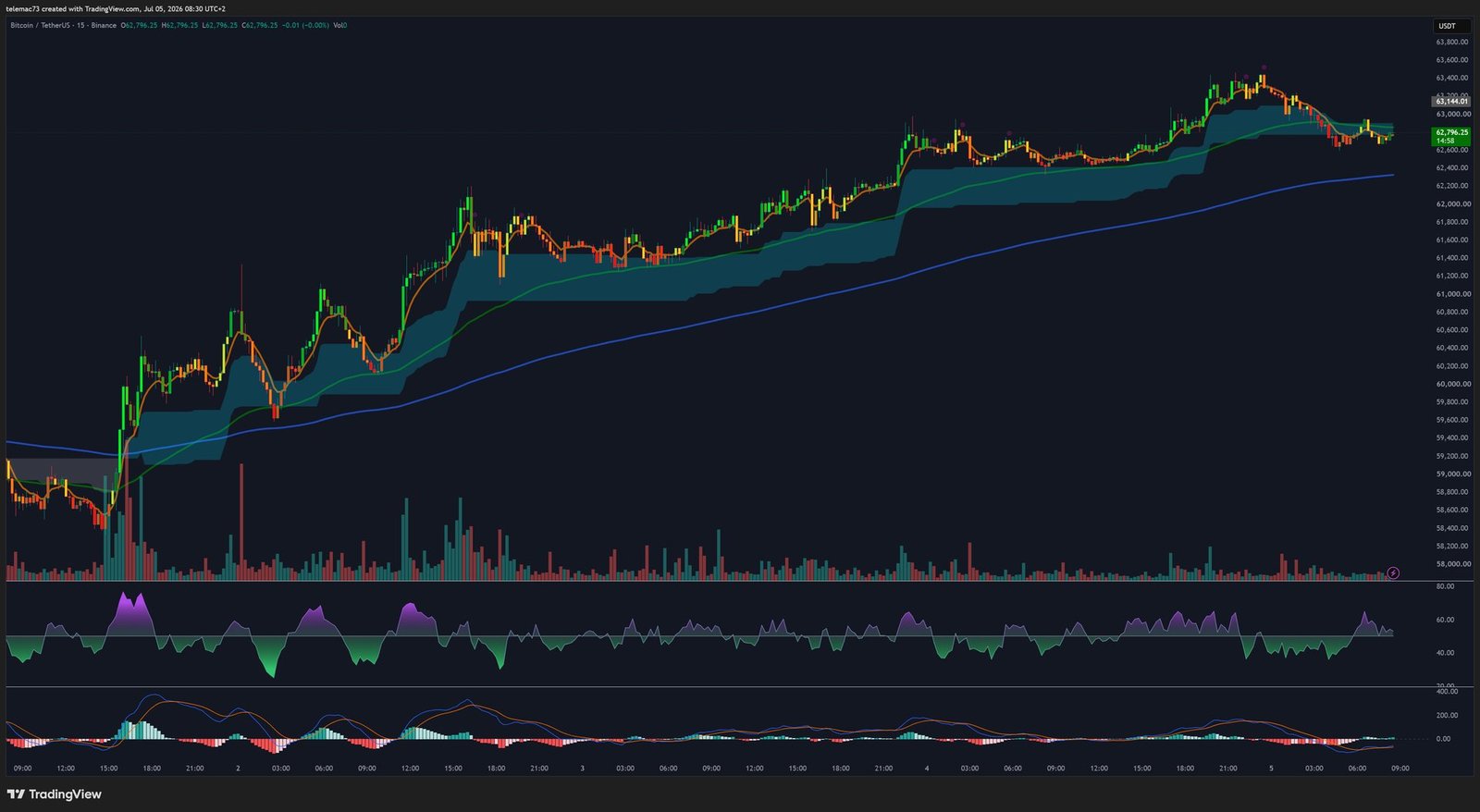Click the 40.00 oscillator scale label
The image size is (1480, 812).
click(1445, 653)
